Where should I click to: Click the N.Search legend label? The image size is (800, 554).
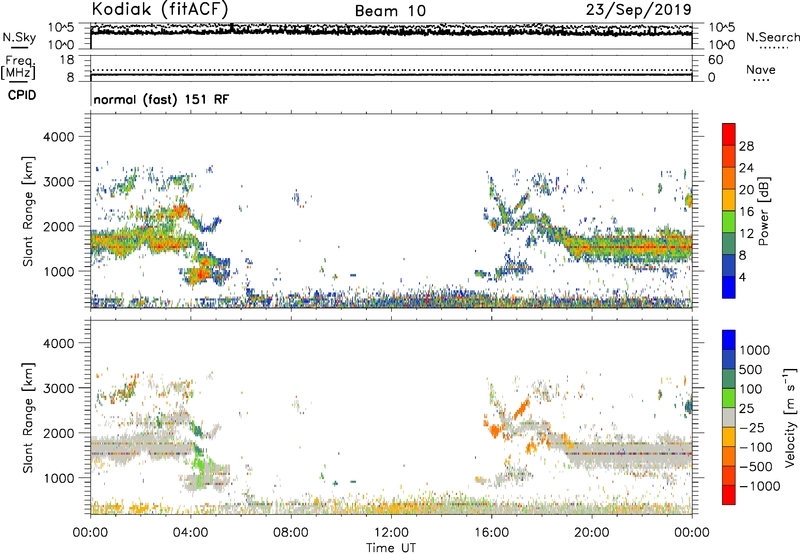[772, 37]
